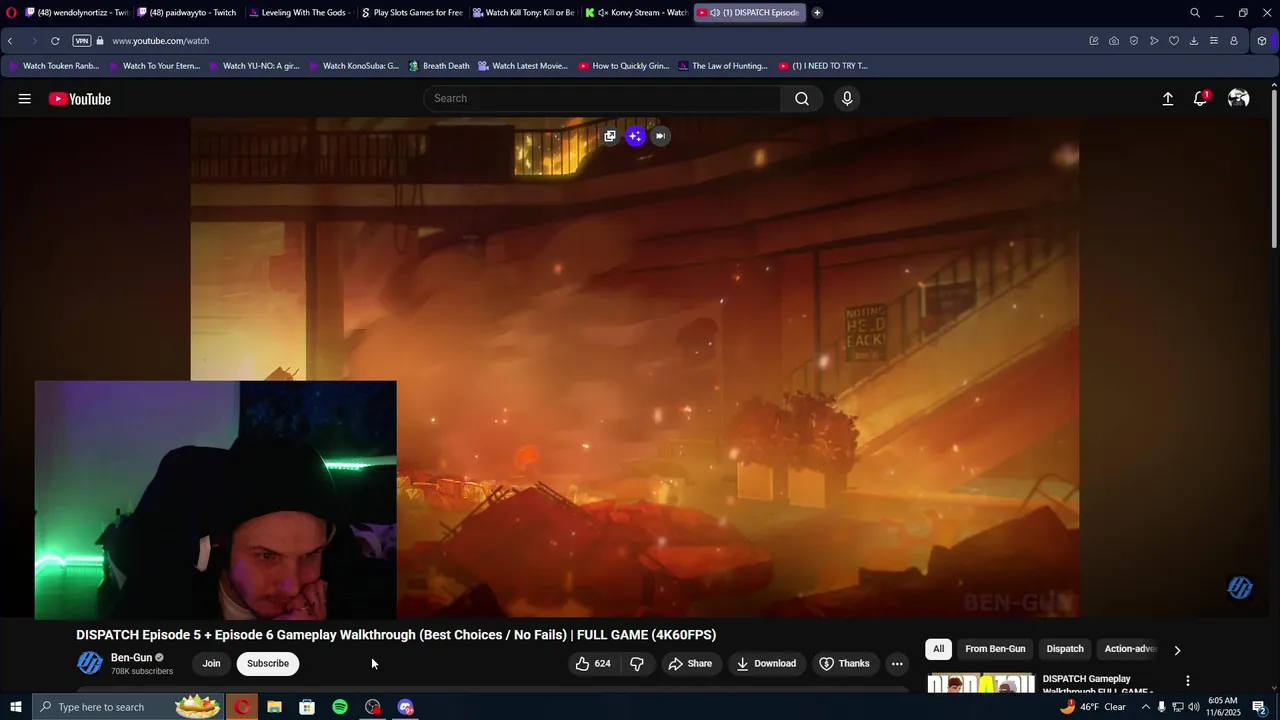
Task: Click the skip-forward icon in the video overlay
Action: 660,136
